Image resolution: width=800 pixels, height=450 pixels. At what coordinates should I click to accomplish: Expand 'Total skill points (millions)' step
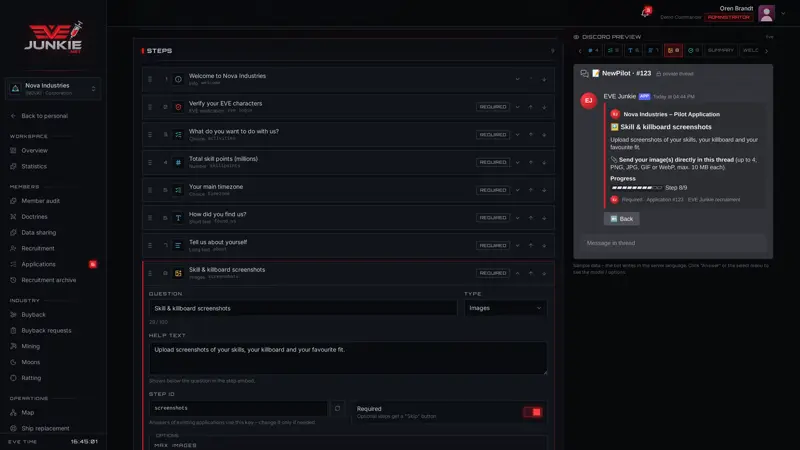(x=517, y=162)
